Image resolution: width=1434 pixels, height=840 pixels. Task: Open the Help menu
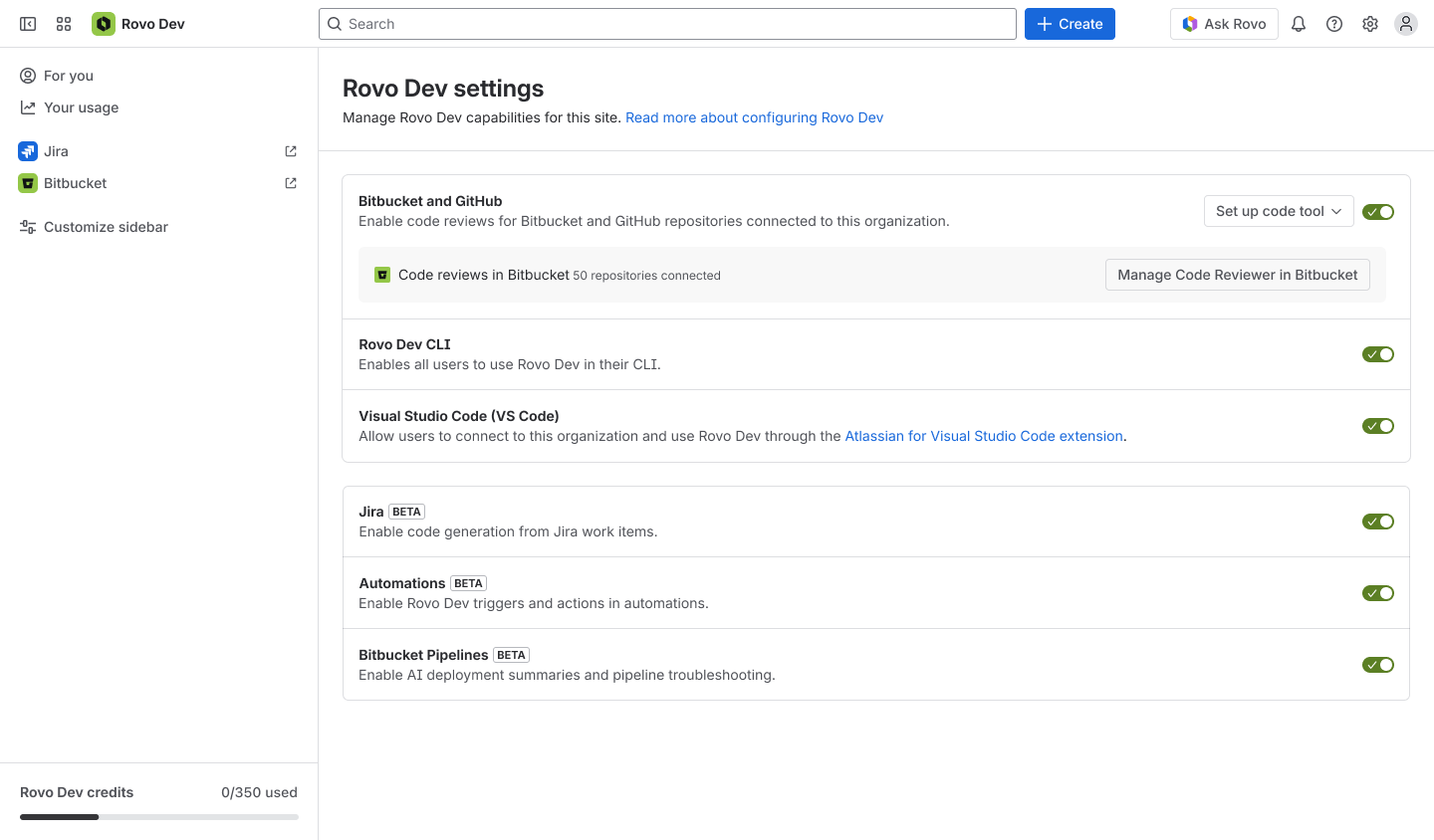click(x=1333, y=23)
